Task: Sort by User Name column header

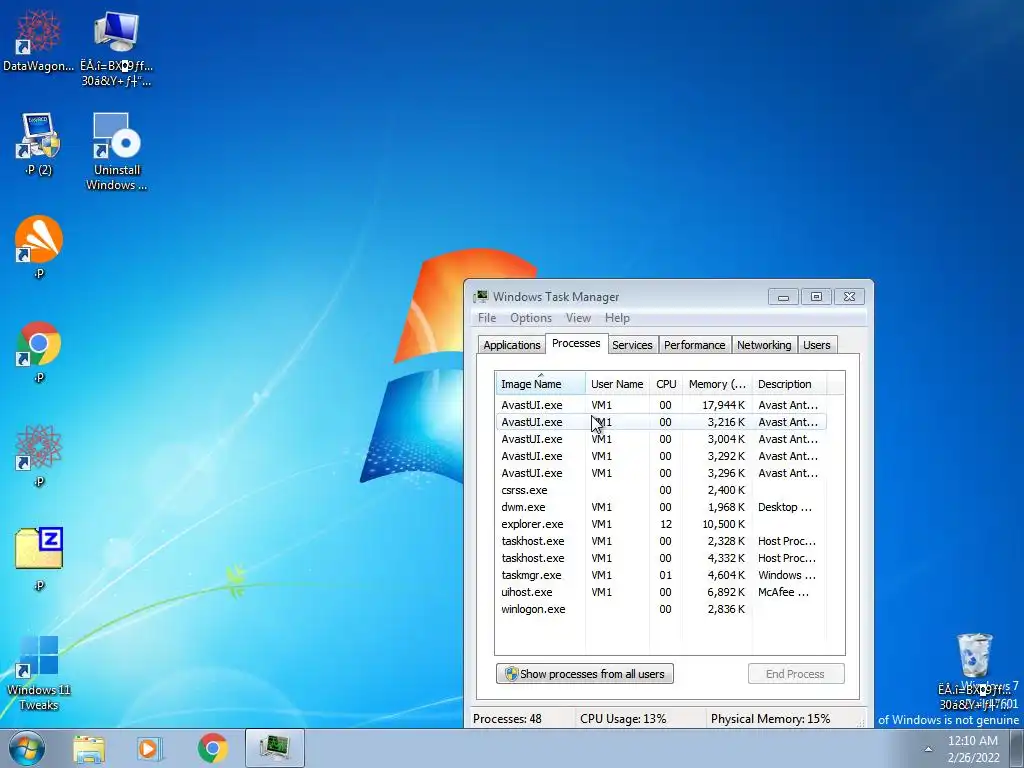Action: (x=617, y=384)
